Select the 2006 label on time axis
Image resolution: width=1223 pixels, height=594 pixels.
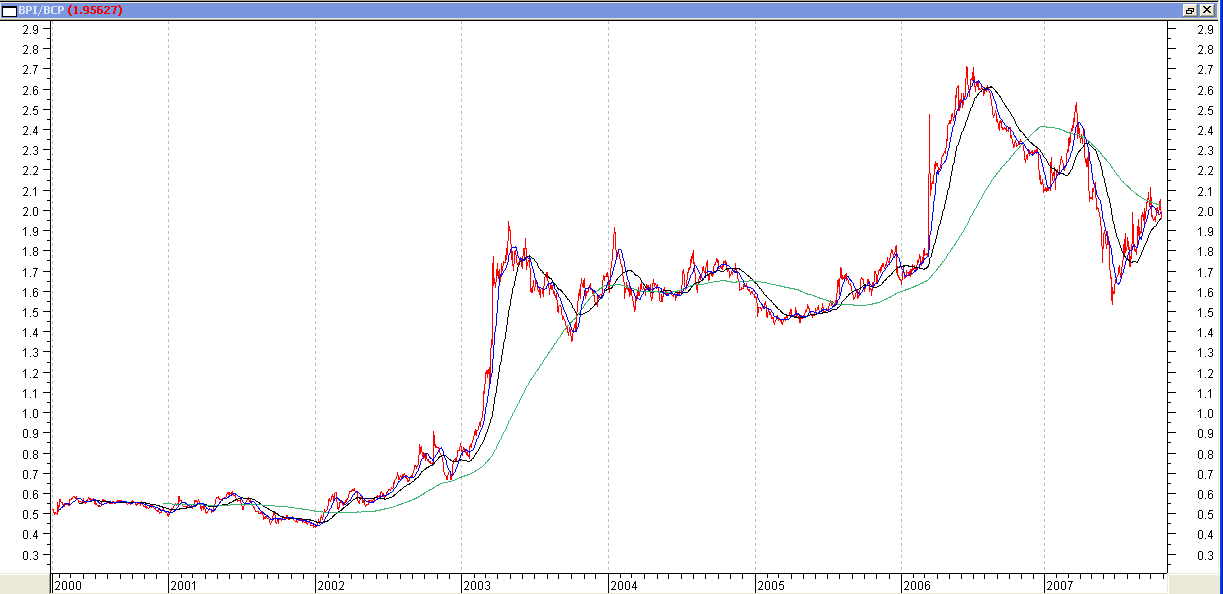(x=916, y=585)
